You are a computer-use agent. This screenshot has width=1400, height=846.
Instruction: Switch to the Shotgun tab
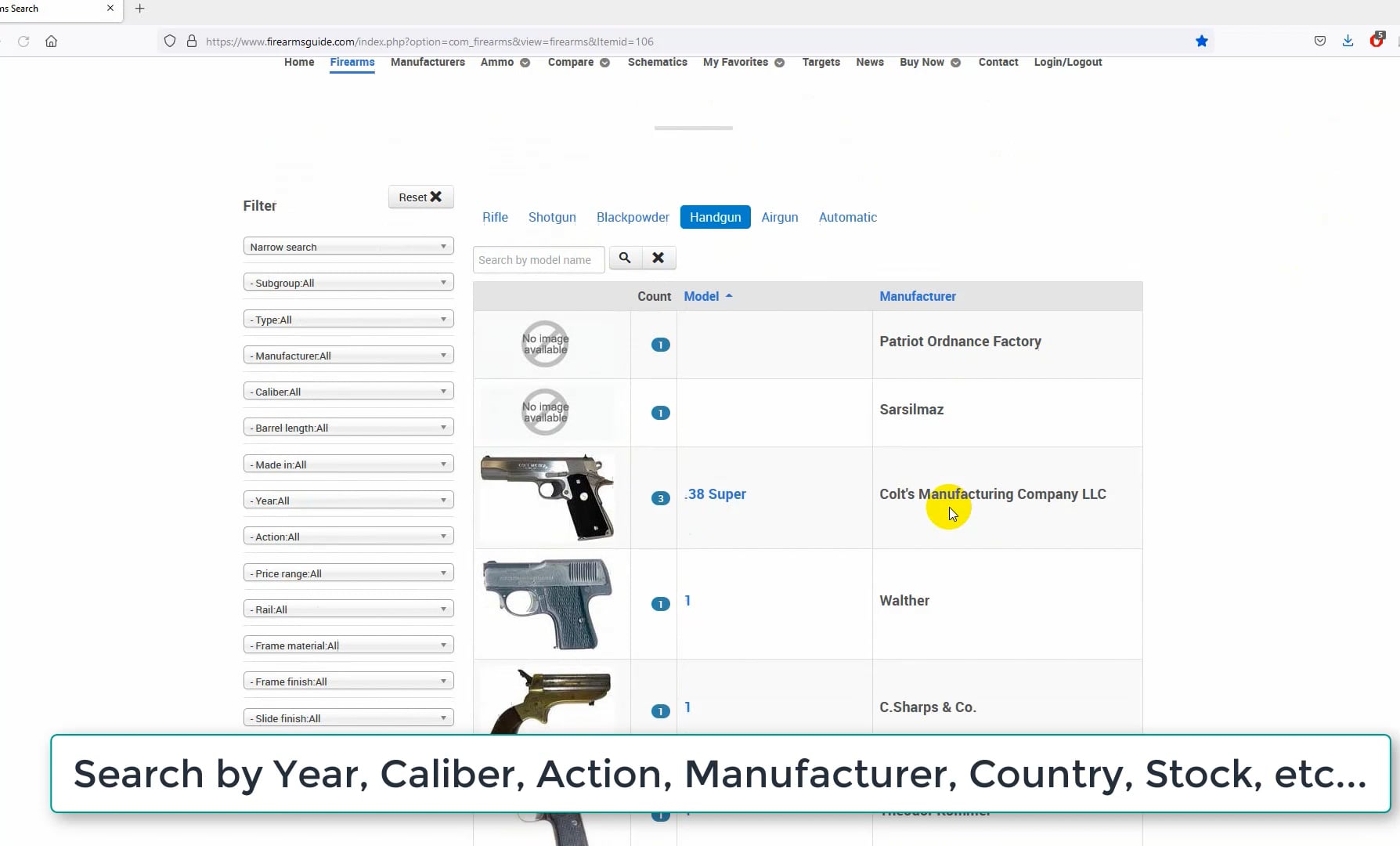coord(552,217)
